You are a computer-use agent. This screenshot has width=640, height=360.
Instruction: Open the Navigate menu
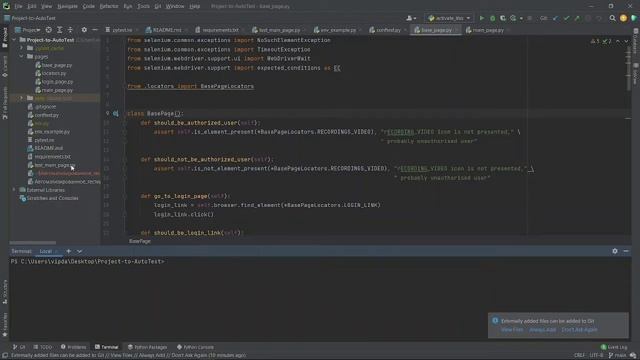click(x=67, y=6)
